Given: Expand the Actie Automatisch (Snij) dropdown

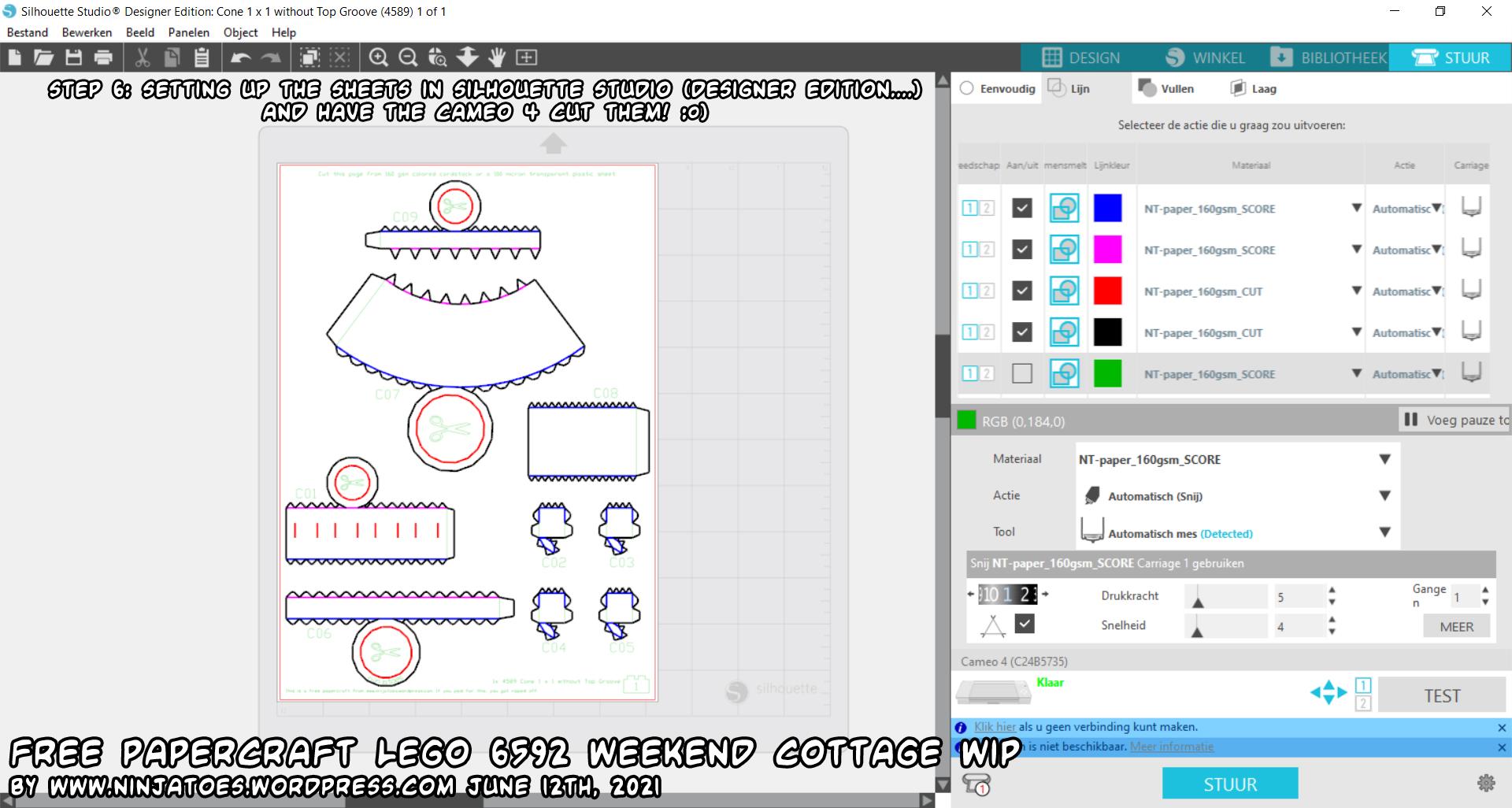Looking at the screenshot, I should point(1384,495).
